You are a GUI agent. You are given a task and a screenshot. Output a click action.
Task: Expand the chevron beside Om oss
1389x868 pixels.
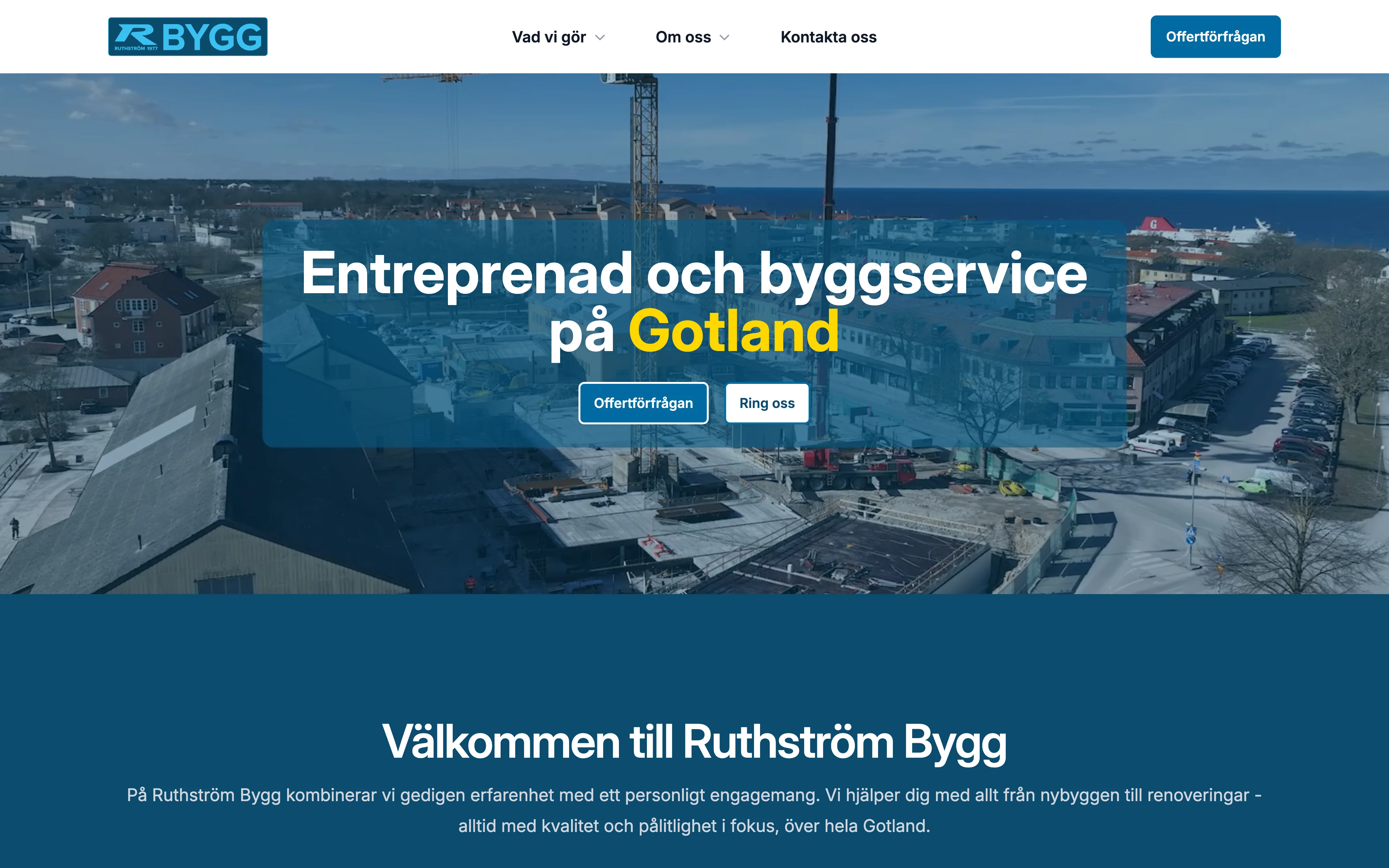click(724, 38)
